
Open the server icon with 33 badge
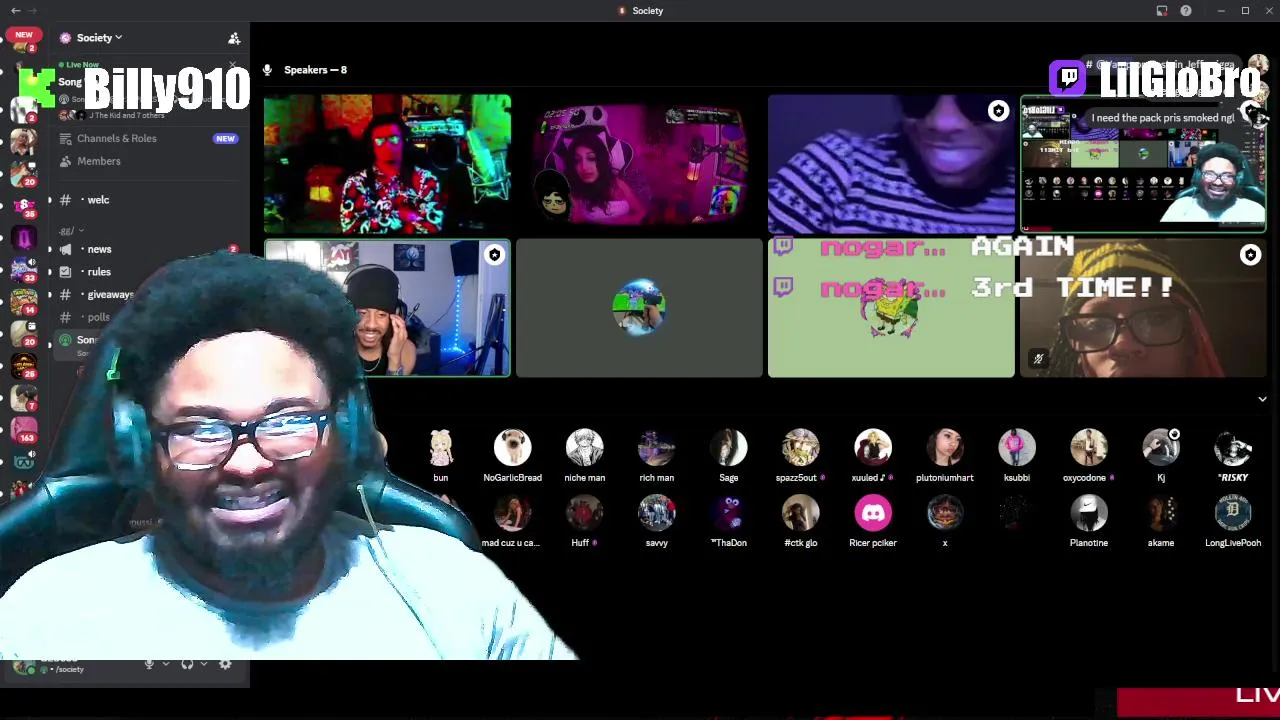pos(24,269)
